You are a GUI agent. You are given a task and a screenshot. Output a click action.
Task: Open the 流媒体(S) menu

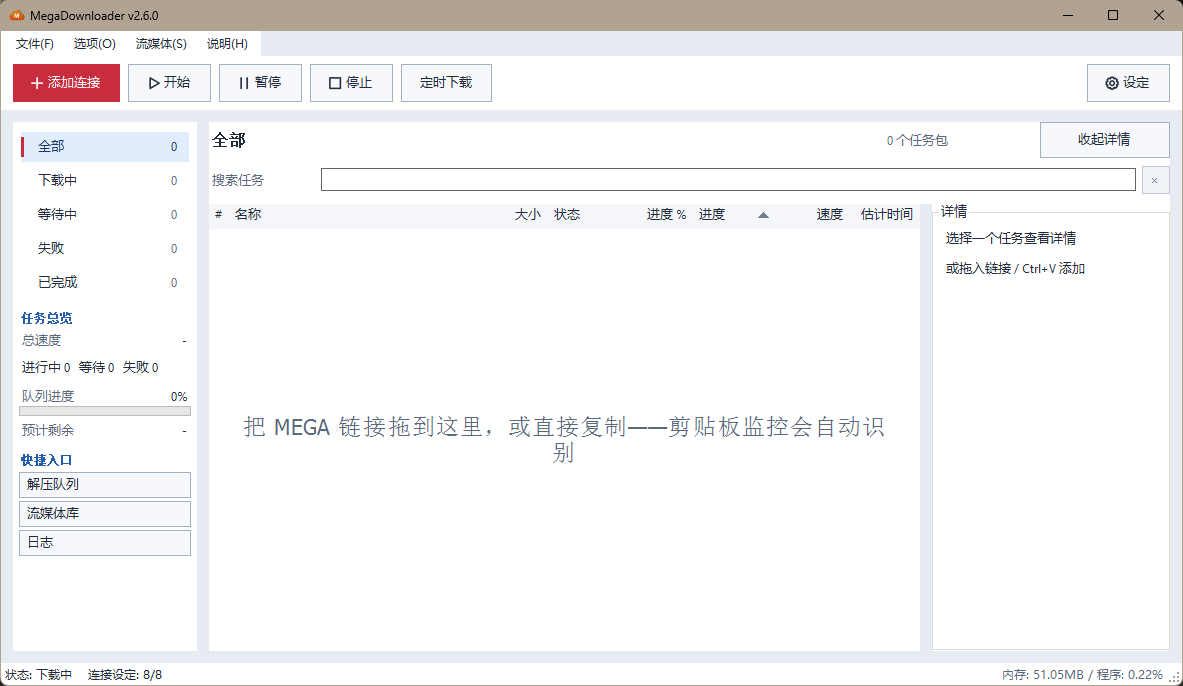click(161, 44)
